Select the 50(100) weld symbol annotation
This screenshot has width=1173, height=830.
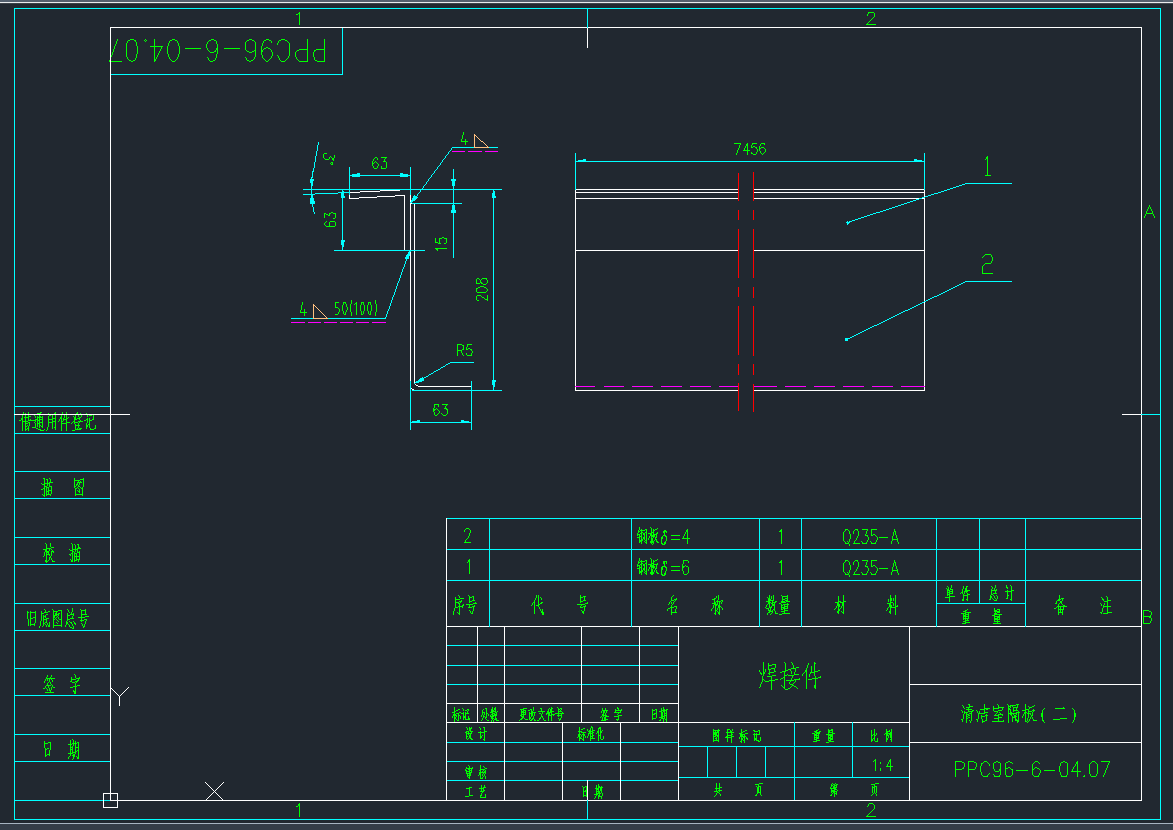pos(355,308)
